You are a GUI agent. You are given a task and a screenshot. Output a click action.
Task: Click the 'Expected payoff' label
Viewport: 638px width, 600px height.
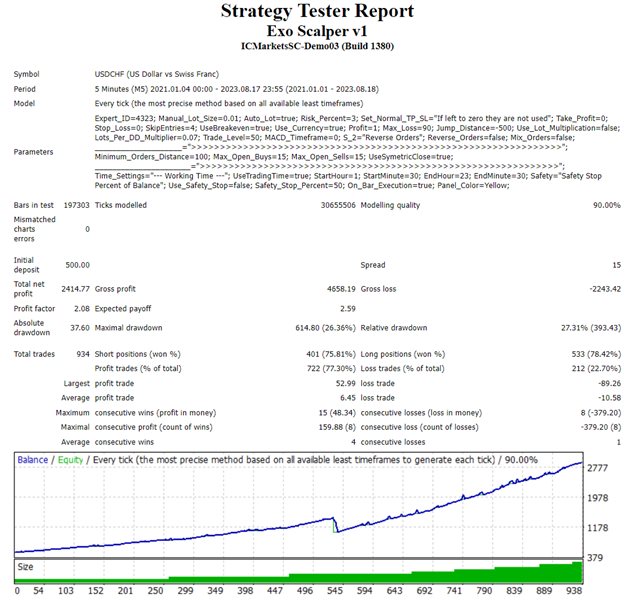(123, 309)
